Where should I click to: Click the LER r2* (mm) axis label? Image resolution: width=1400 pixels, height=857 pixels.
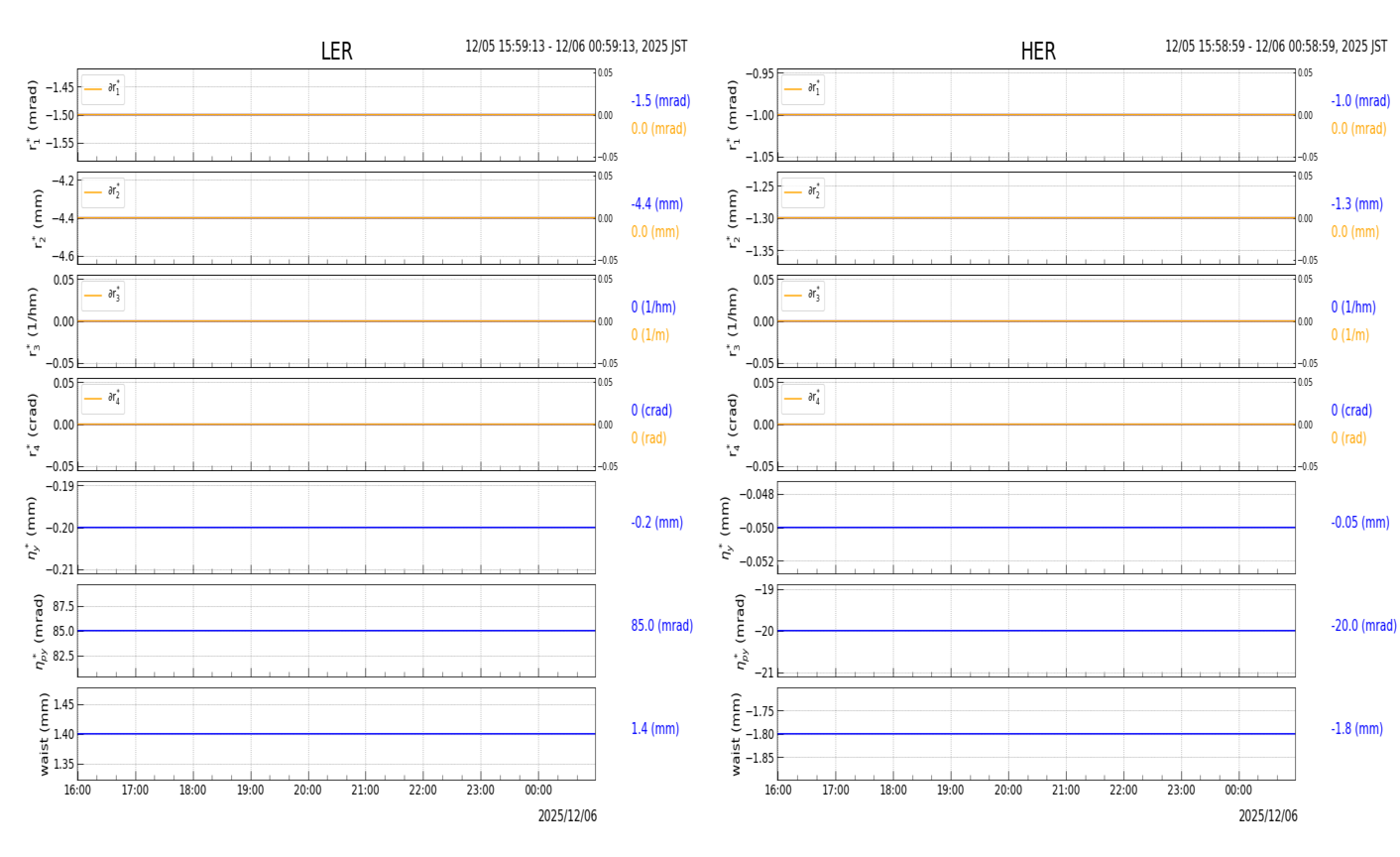click(38, 218)
